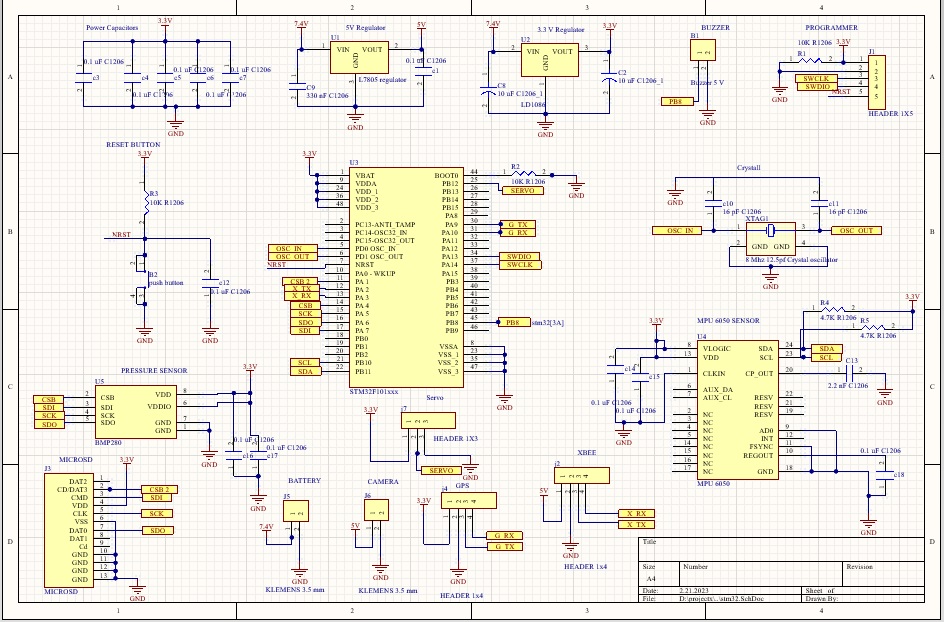The image size is (944, 622).
Task: Click the CSB port on BMP280 sensor
Action: [48, 399]
